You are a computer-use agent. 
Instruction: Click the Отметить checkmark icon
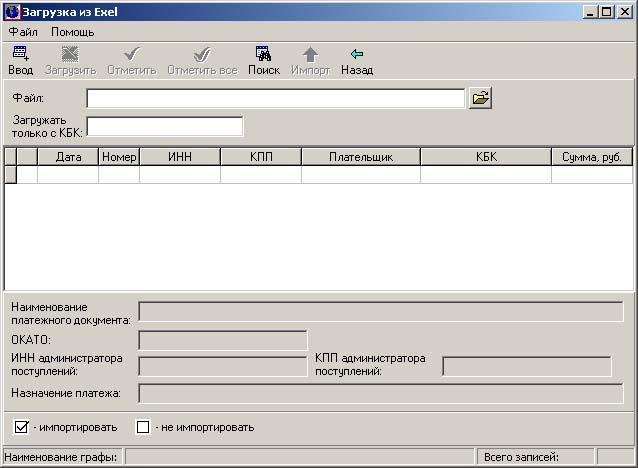click(x=131, y=55)
